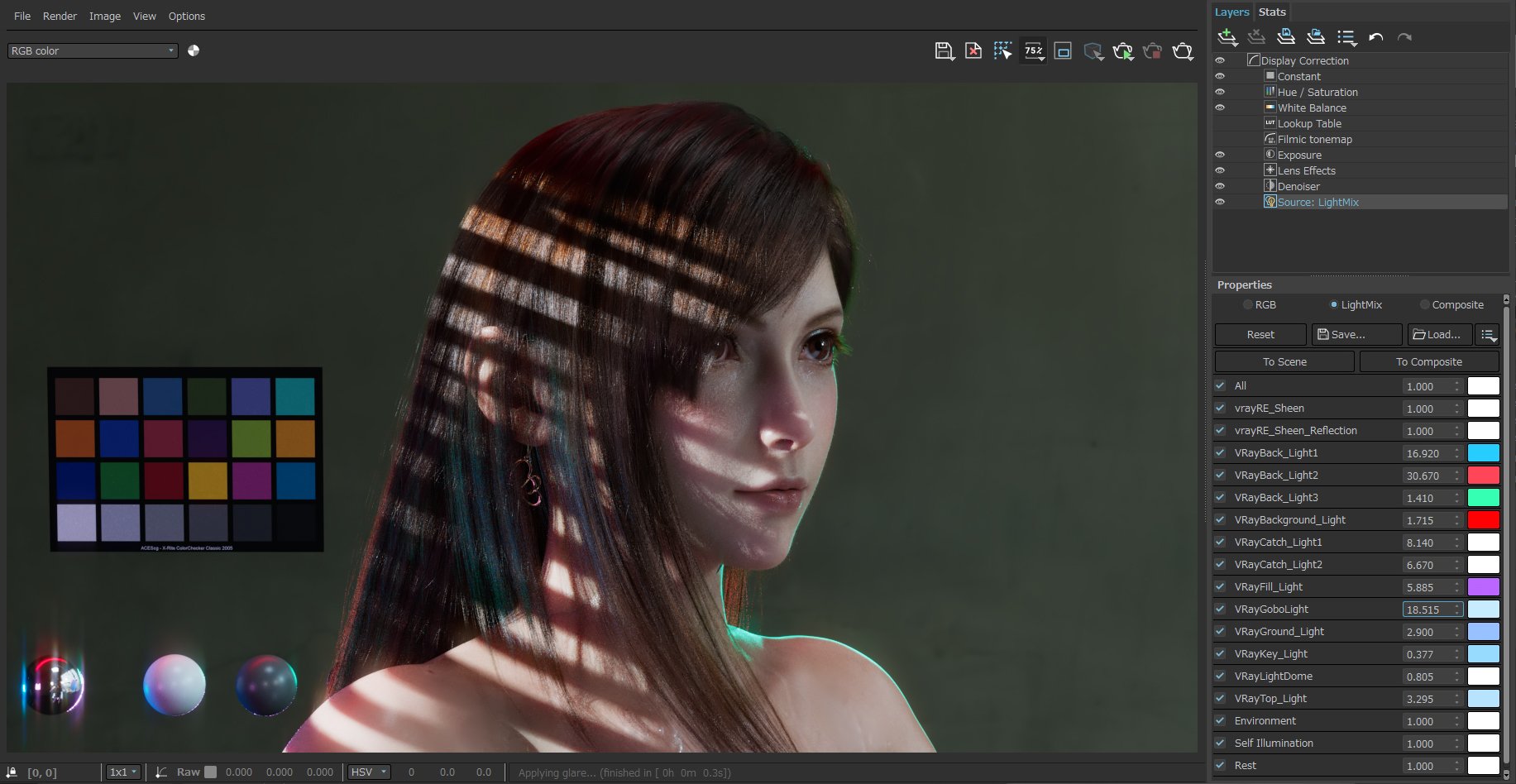Screen dimensions: 1516x784
Task: Open VRayFill_Light purple color swatch
Action: tap(1484, 587)
